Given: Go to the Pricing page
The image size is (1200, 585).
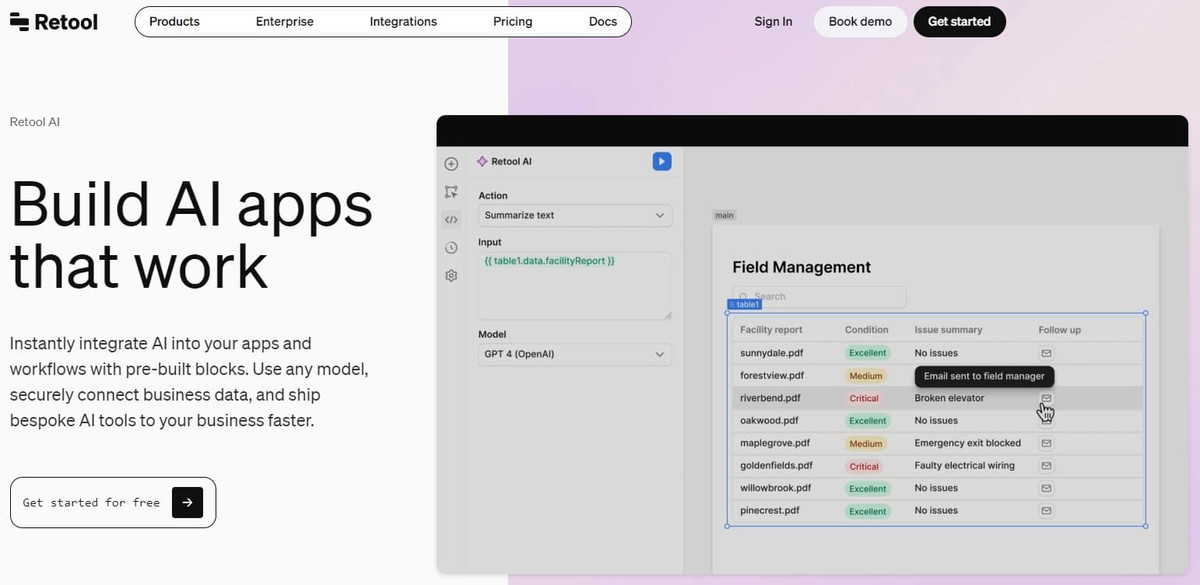Looking at the screenshot, I should (513, 21).
